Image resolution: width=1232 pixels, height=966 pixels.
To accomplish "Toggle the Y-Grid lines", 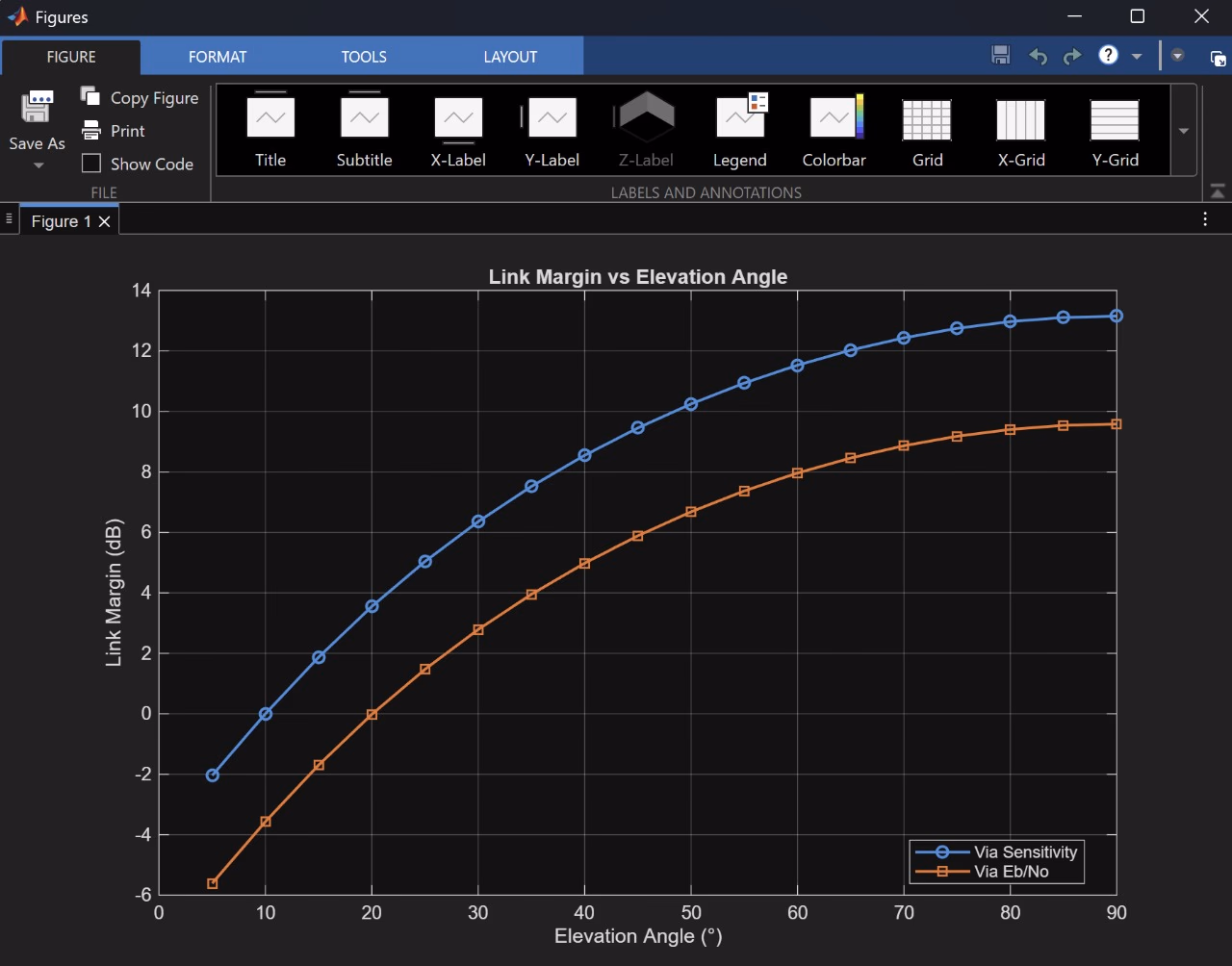I will pyautogui.click(x=1116, y=131).
